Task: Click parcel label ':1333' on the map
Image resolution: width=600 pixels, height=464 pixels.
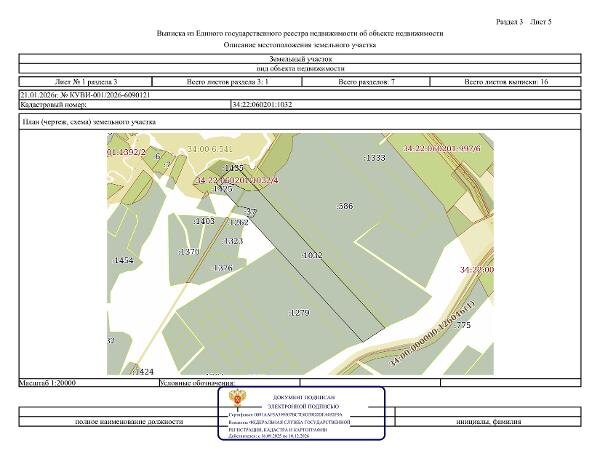Action: click(374, 158)
